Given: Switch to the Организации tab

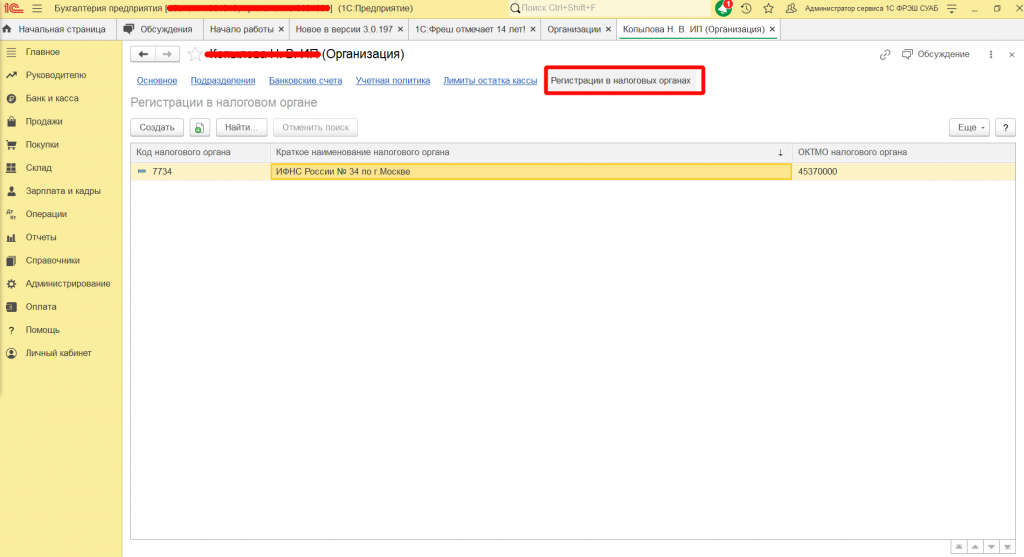Looking at the screenshot, I should coord(574,29).
